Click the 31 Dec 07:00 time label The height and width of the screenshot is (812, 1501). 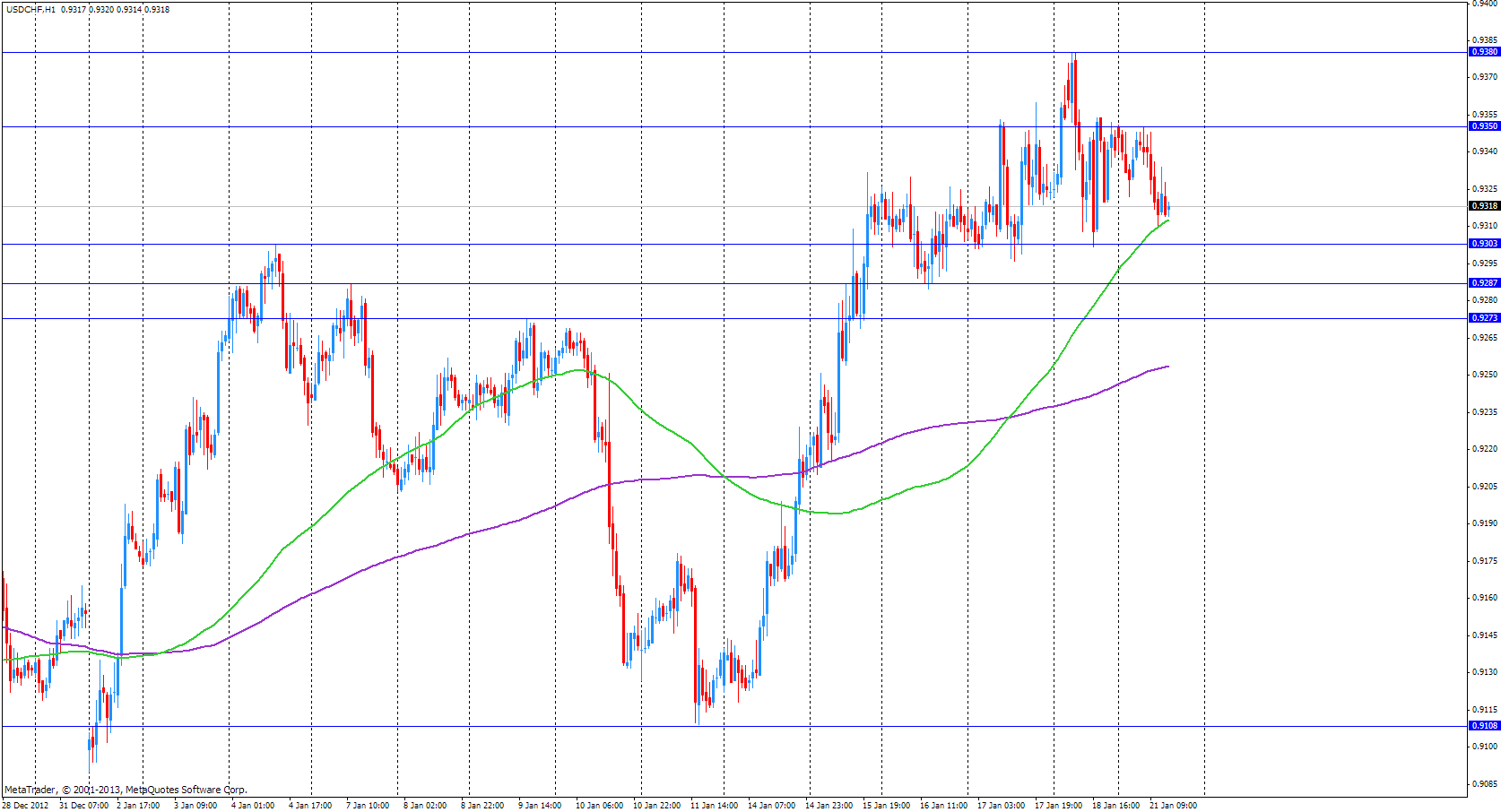tap(84, 806)
